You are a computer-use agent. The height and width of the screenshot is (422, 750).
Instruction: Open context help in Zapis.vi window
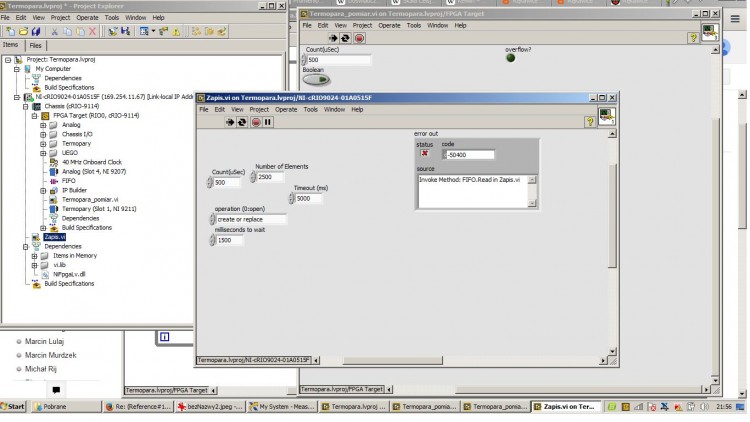coord(590,122)
